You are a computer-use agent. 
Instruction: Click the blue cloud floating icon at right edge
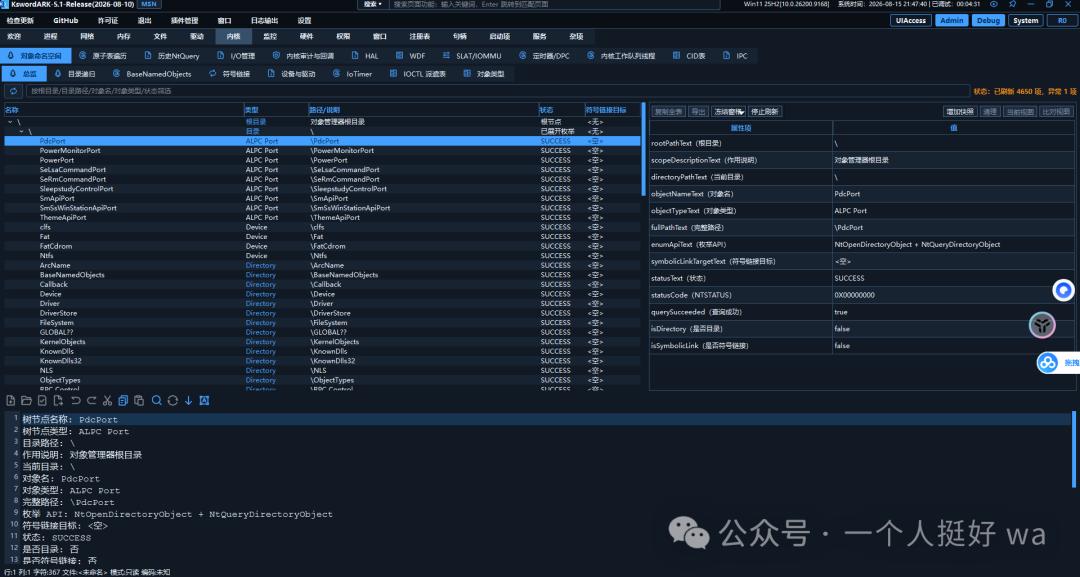pyautogui.click(x=1048, y=362)
